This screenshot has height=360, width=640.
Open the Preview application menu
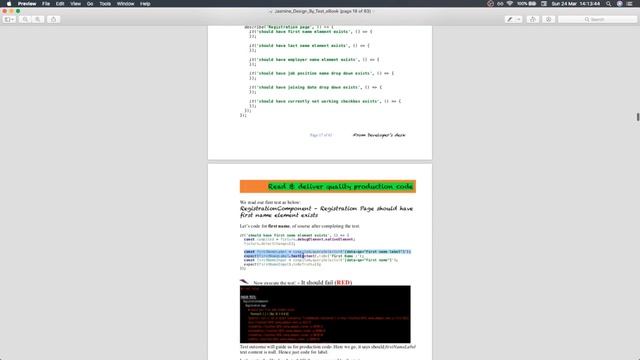pos(27,4)
